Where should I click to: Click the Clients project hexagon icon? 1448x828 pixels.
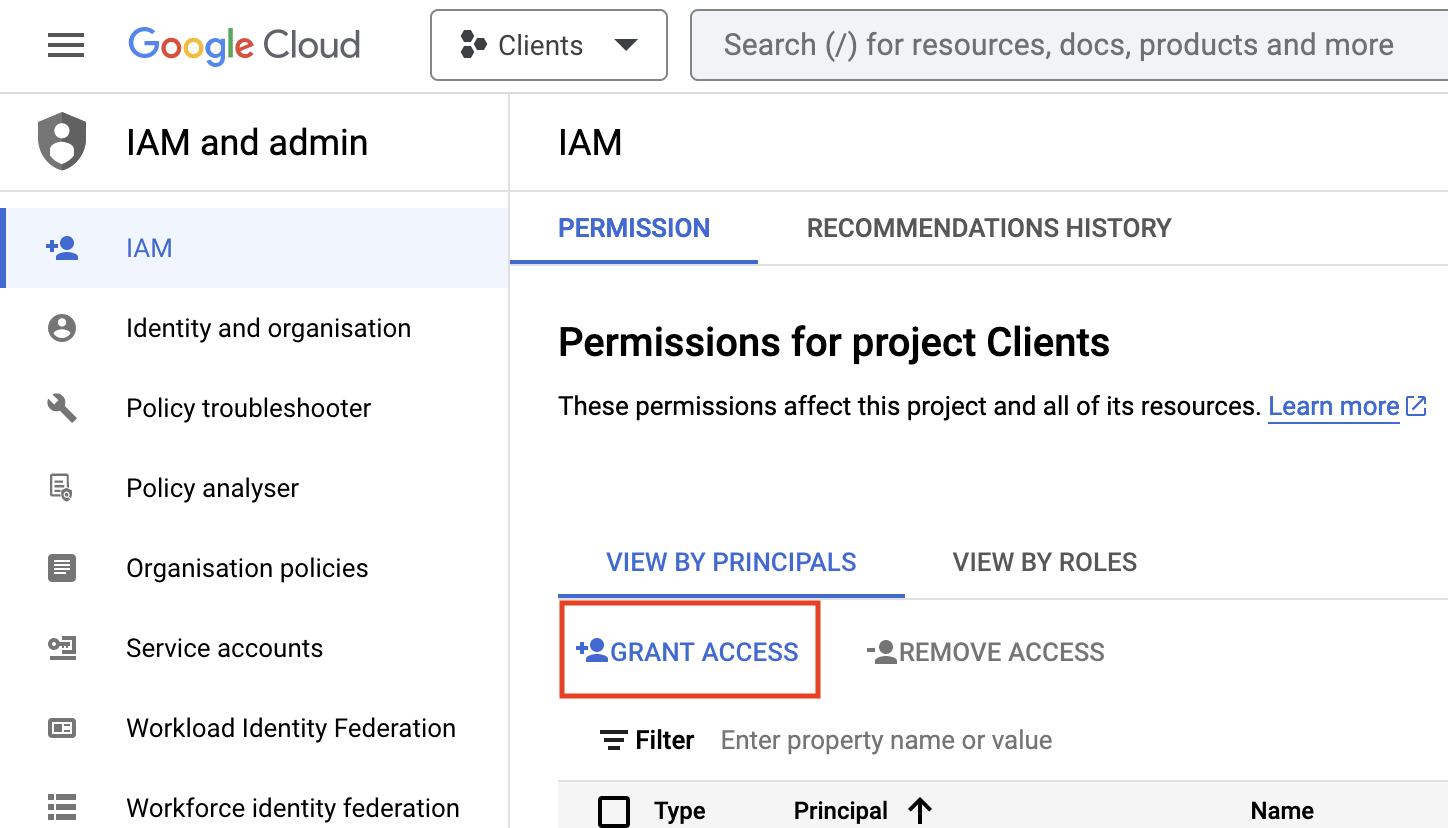coord(472,45)
